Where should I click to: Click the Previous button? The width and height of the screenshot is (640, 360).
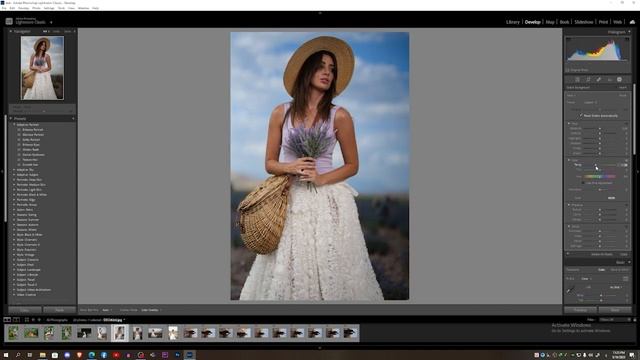click(580, 310)
